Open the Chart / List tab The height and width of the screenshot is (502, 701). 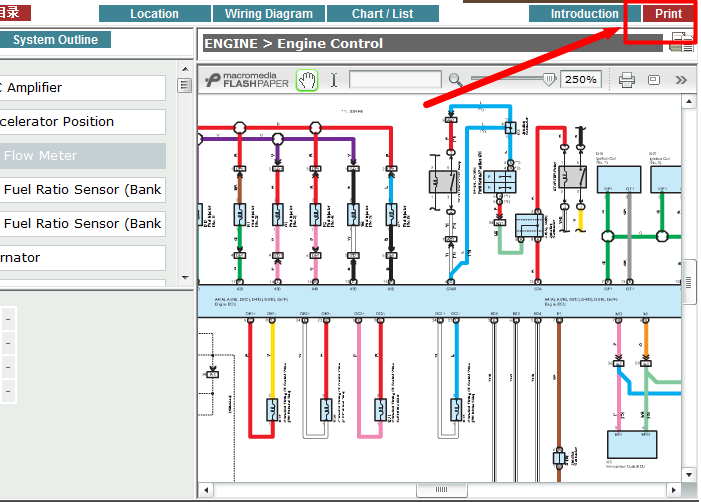point(383,13)
